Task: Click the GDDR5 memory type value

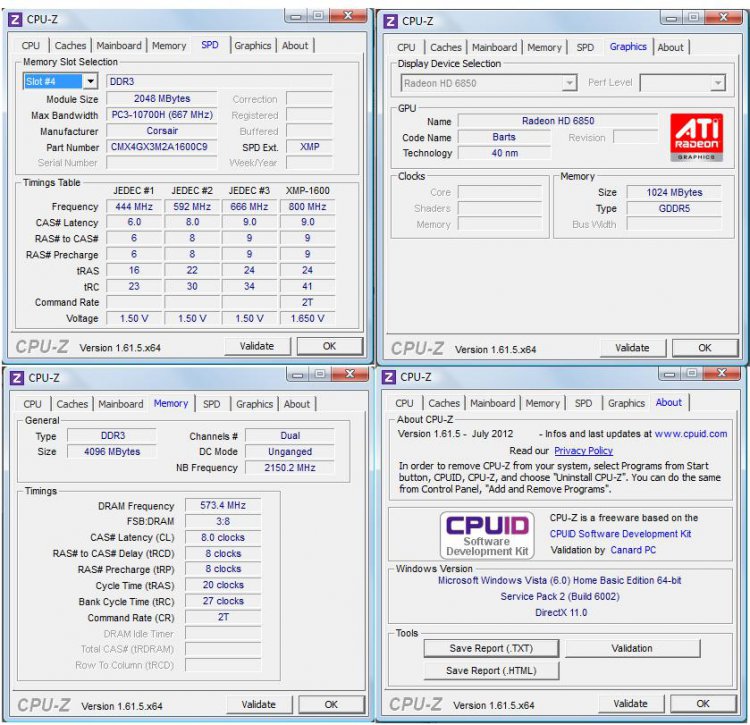Action: pos(674,209)
